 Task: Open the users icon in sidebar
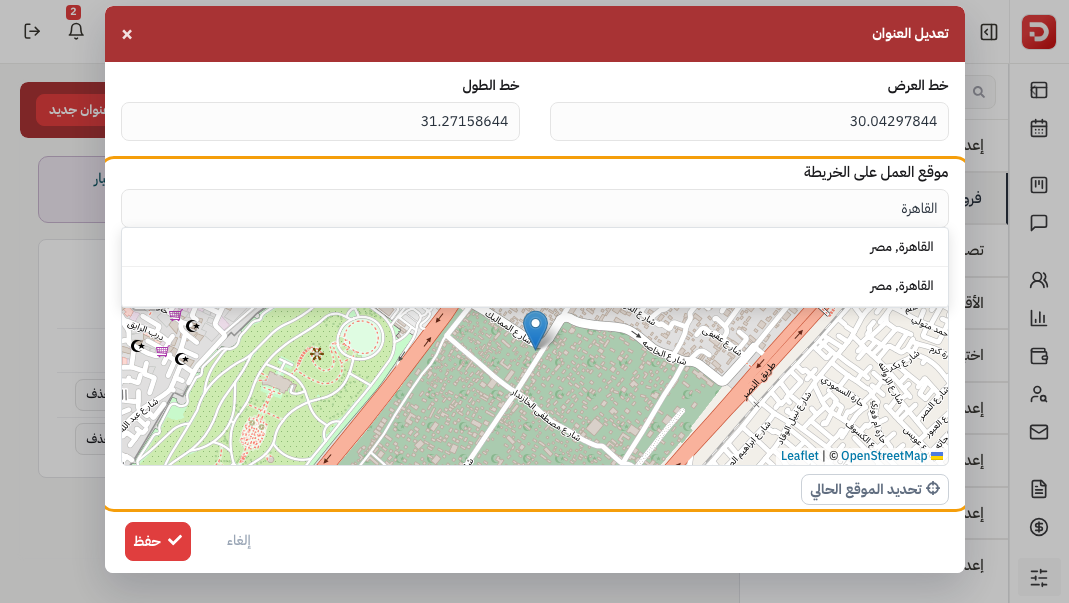[1038, 280]
